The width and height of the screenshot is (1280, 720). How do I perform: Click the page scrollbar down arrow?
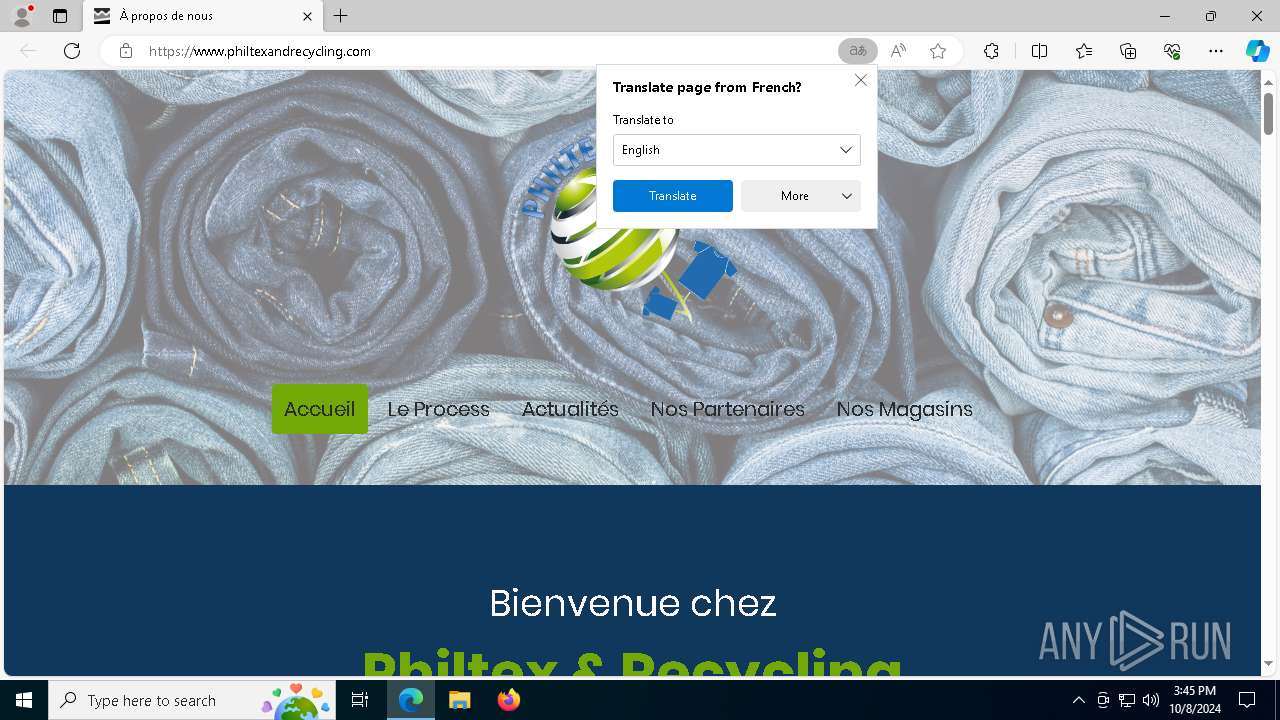pos(1269,663)
